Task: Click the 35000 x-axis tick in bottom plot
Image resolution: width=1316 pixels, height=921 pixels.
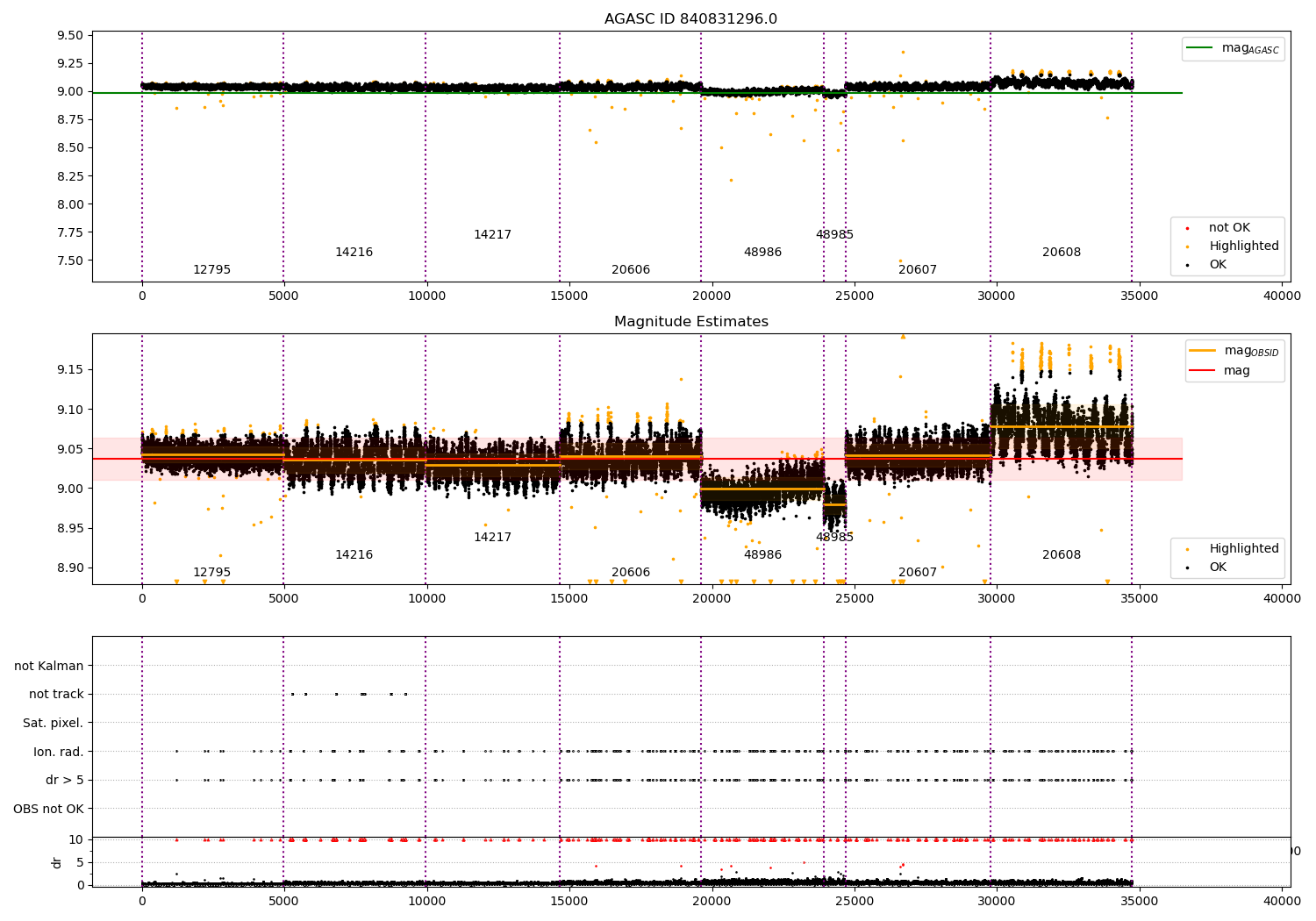Action: pyautogui.click(x=1140, y=901)
